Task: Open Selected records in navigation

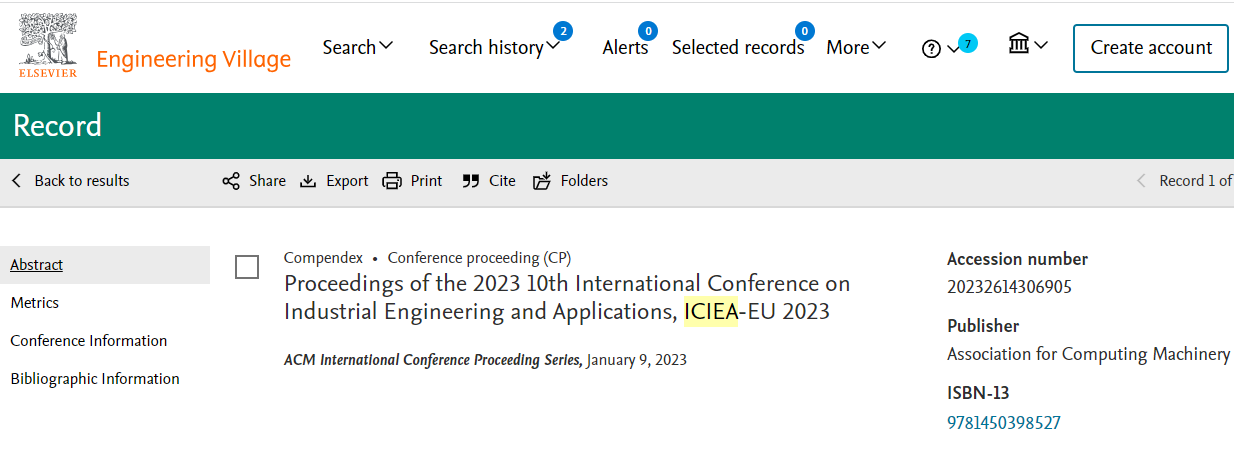Action: 738,47
